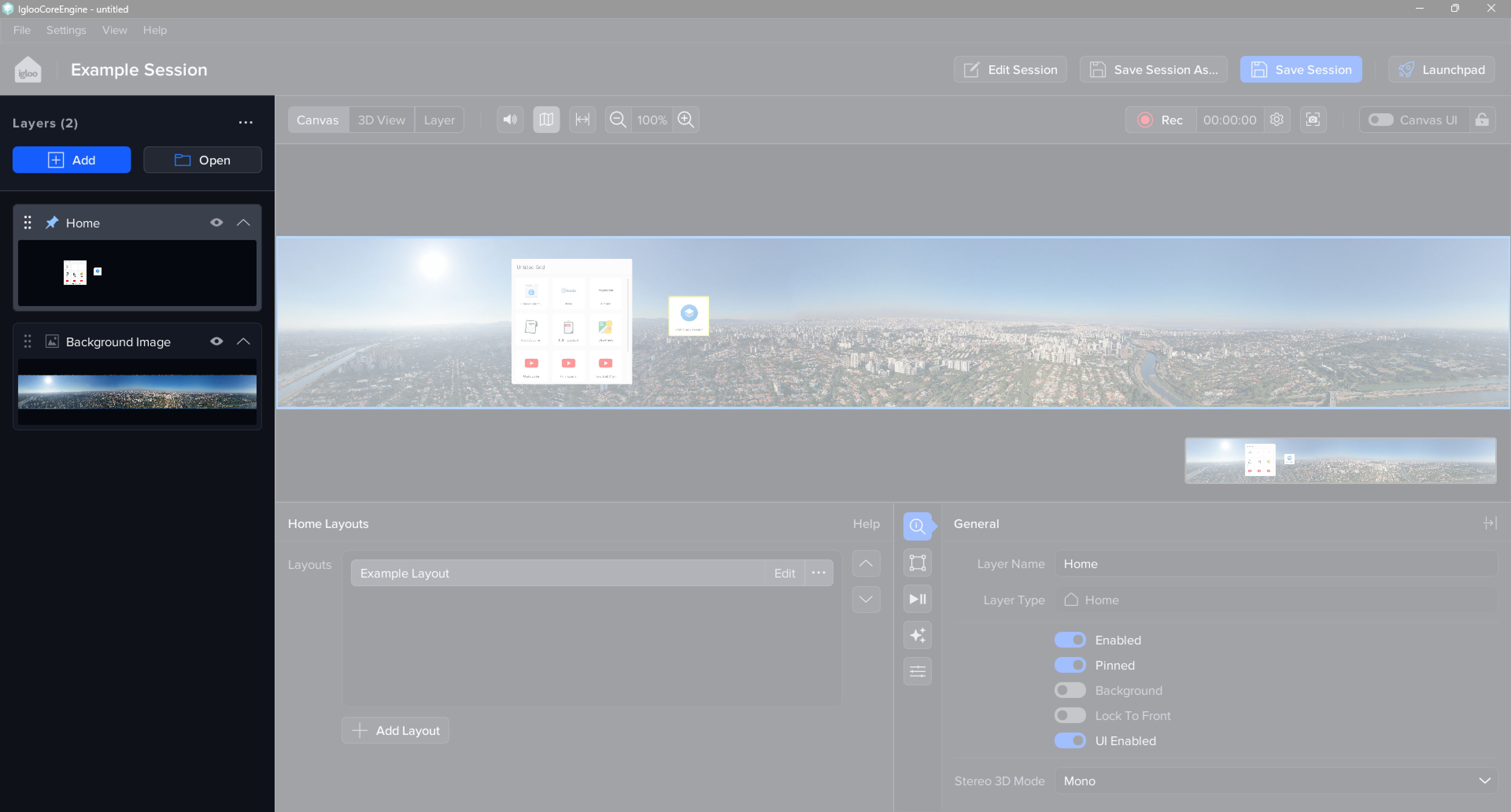
Task: Open the Stereo 3D Mode dropdown
Action: pyautogui.click(x=1276, y=781)
